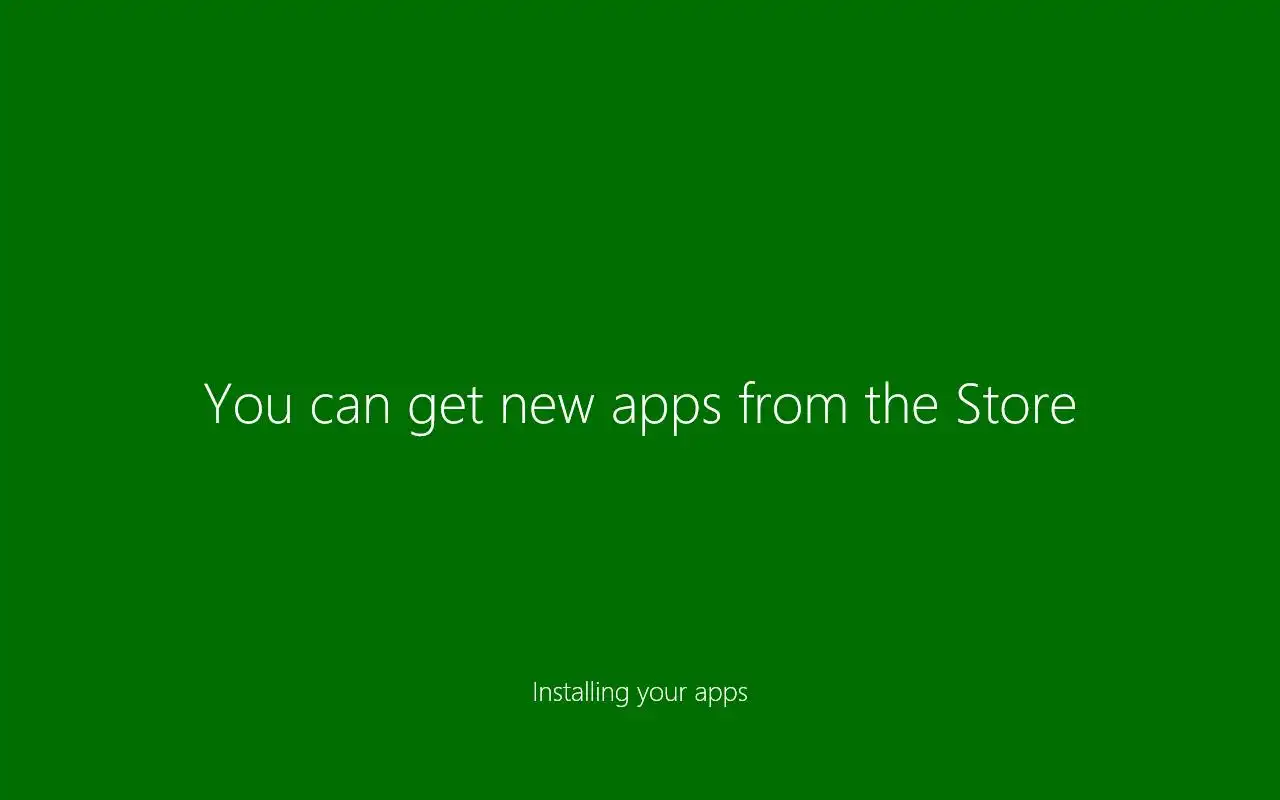Click the word "your" in the status text

pos(662,696)
